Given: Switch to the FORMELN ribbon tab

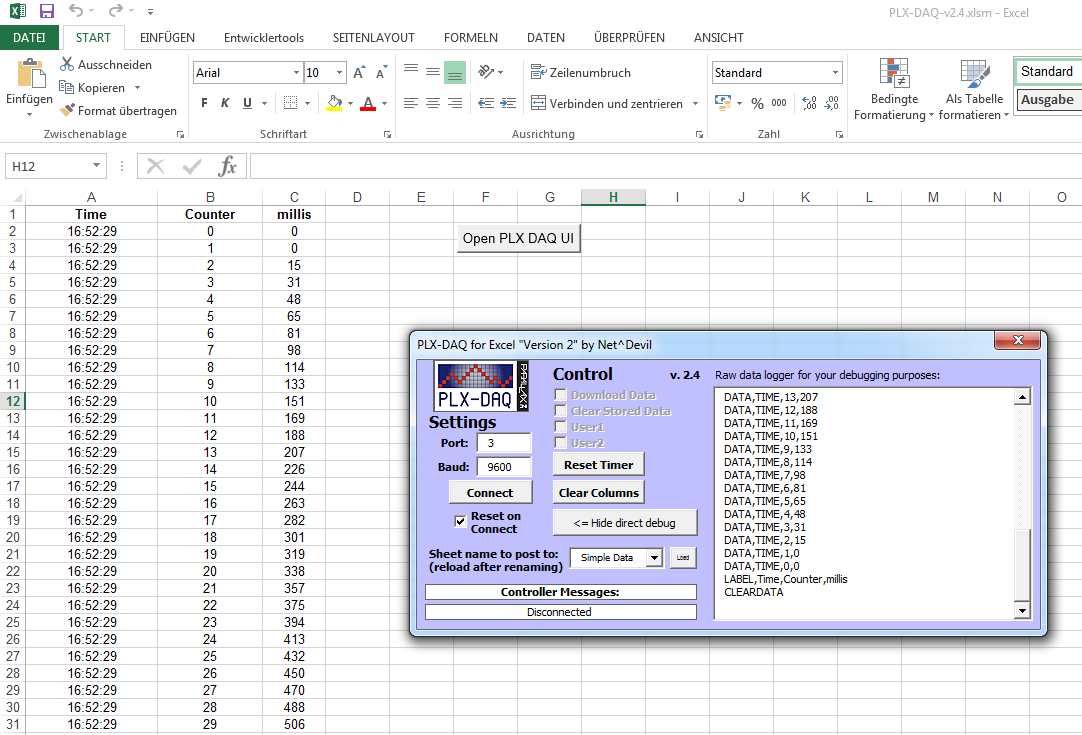Looking at the screenshot, I should coord(471,38).
